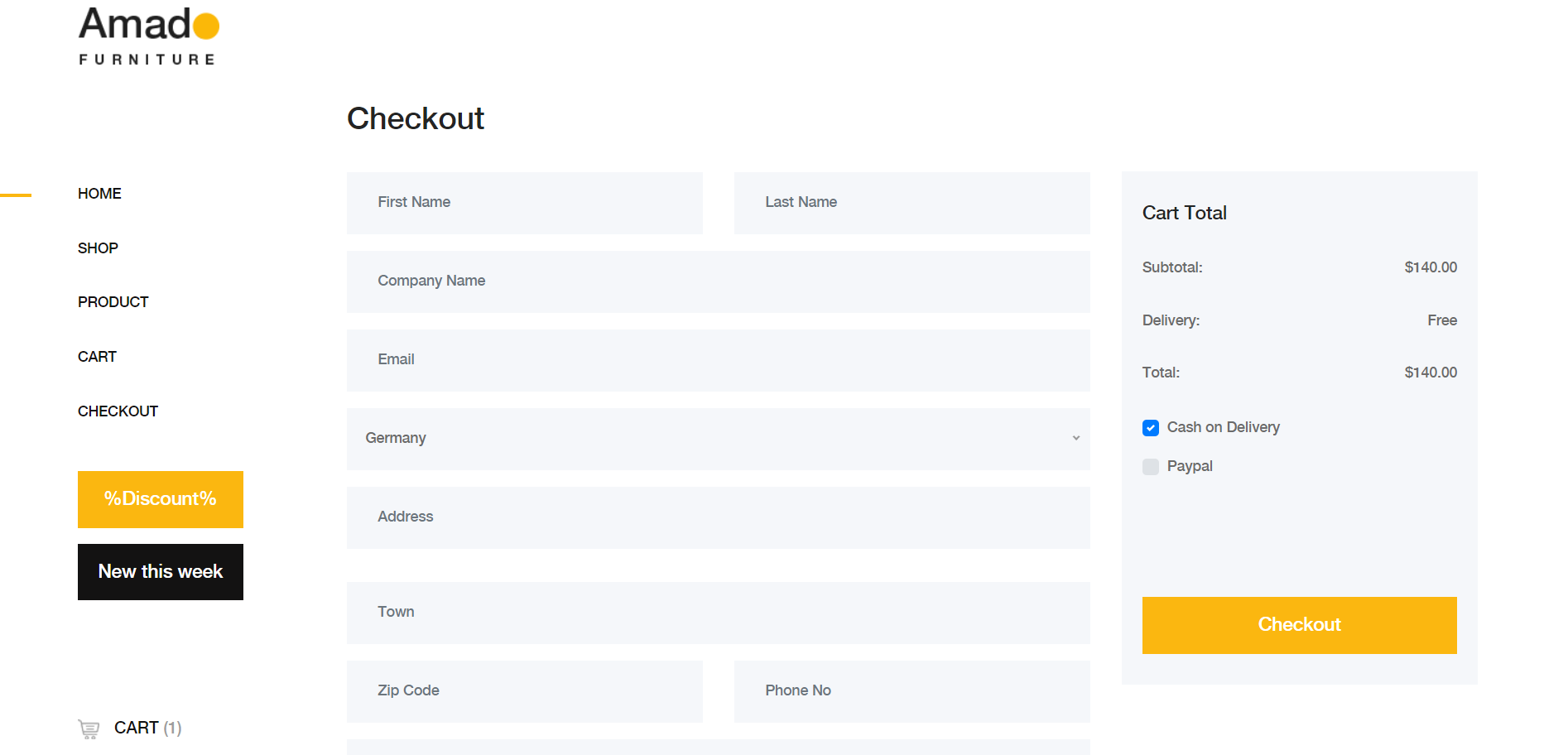Focus the Zip Code field
The image size is (1568, 755).
click(x=525, y=691)
